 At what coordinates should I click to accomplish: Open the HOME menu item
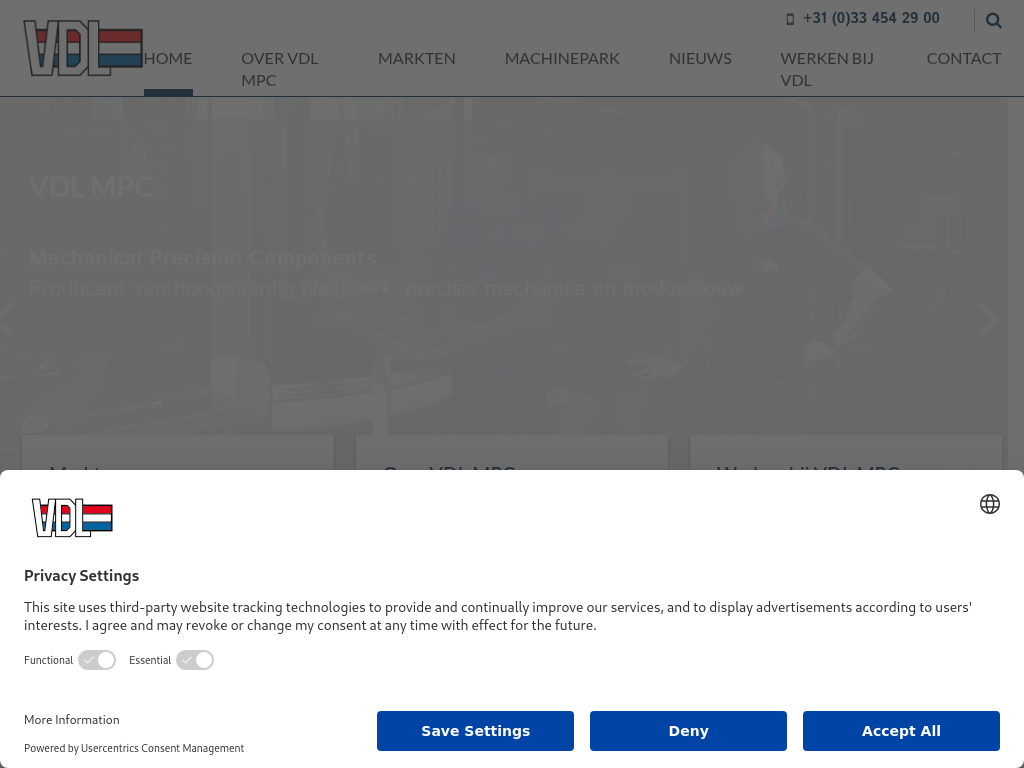(168, 59)
